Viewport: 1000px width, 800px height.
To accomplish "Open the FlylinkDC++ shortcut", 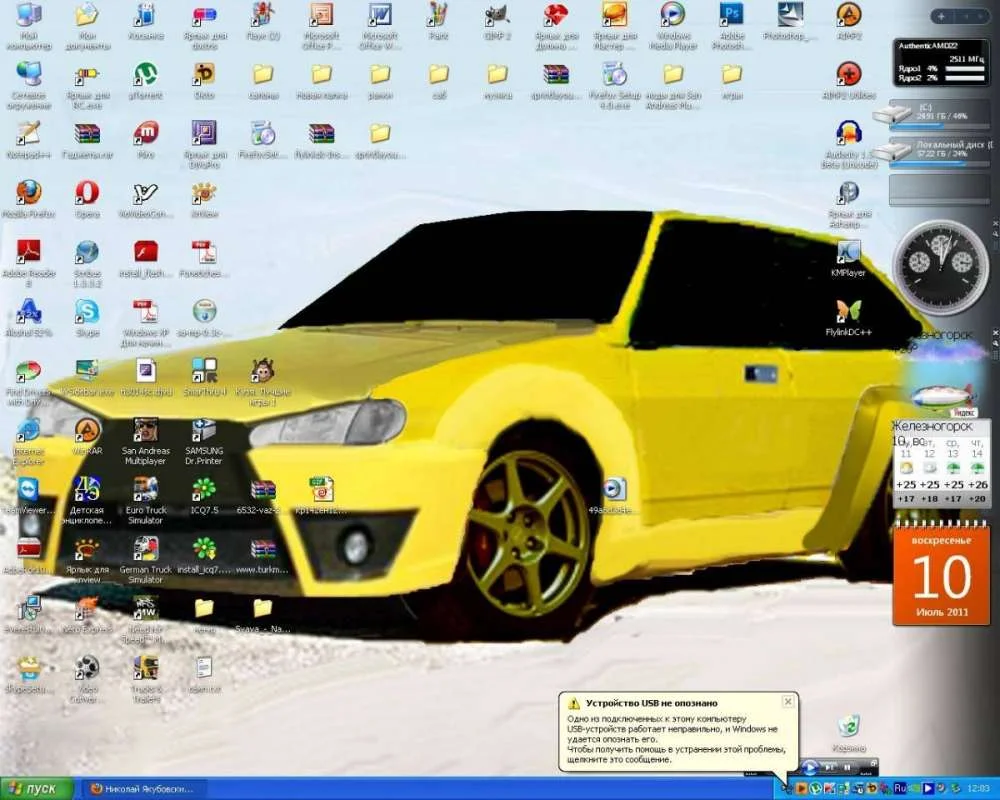I will tap(848, 312).
